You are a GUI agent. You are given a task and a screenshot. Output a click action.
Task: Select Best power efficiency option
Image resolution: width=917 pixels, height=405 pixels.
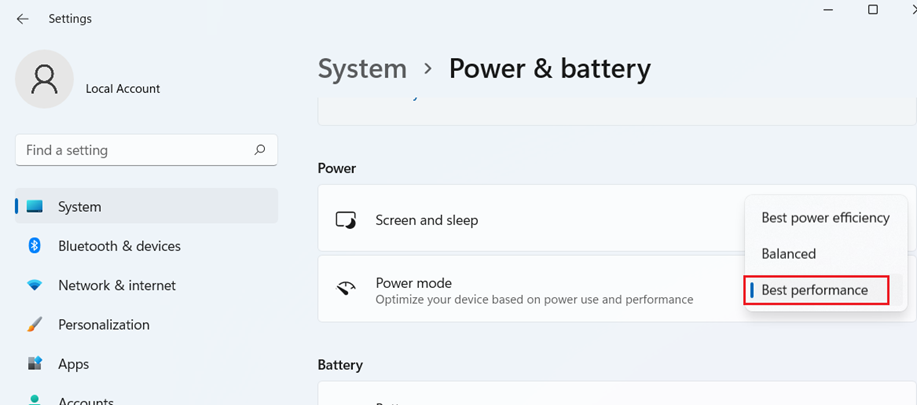[x=825, y=218]
